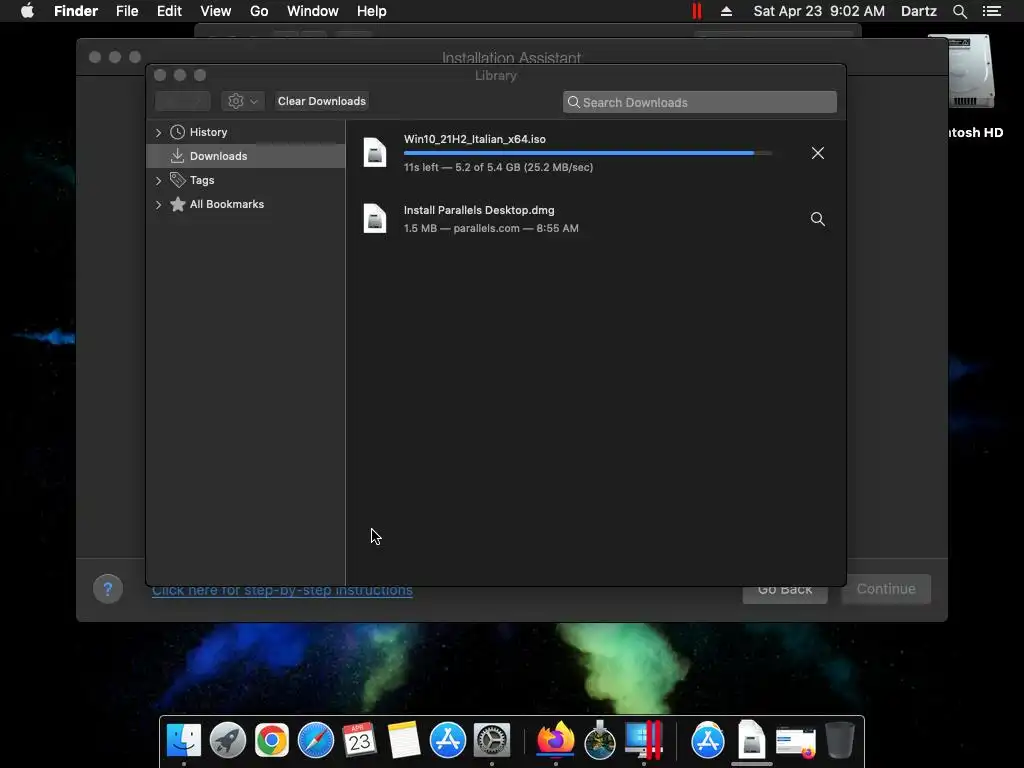
Task: Open minimized Firefox window in Dock
Action: coord(795,743)
